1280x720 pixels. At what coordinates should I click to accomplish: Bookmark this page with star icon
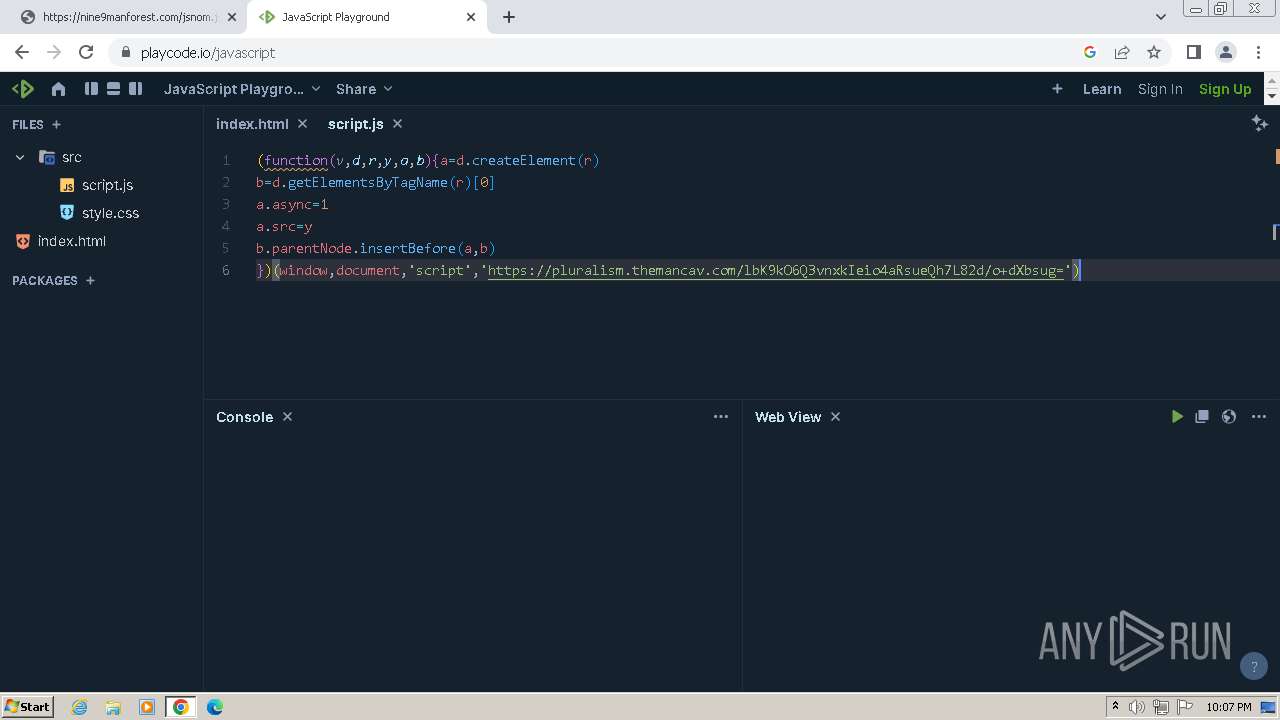click(x=1154, y=52)
